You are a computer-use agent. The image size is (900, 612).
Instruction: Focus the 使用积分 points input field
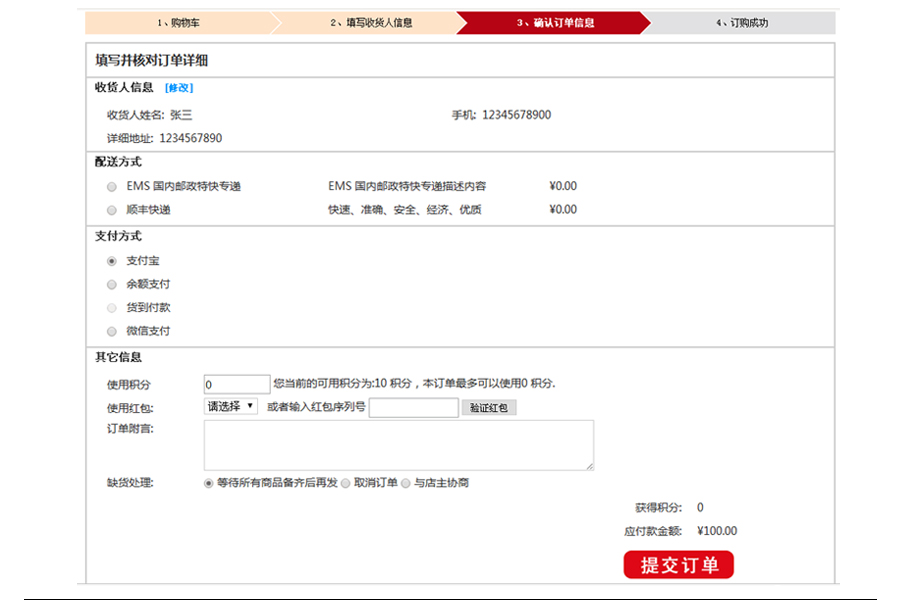point(237,384)
